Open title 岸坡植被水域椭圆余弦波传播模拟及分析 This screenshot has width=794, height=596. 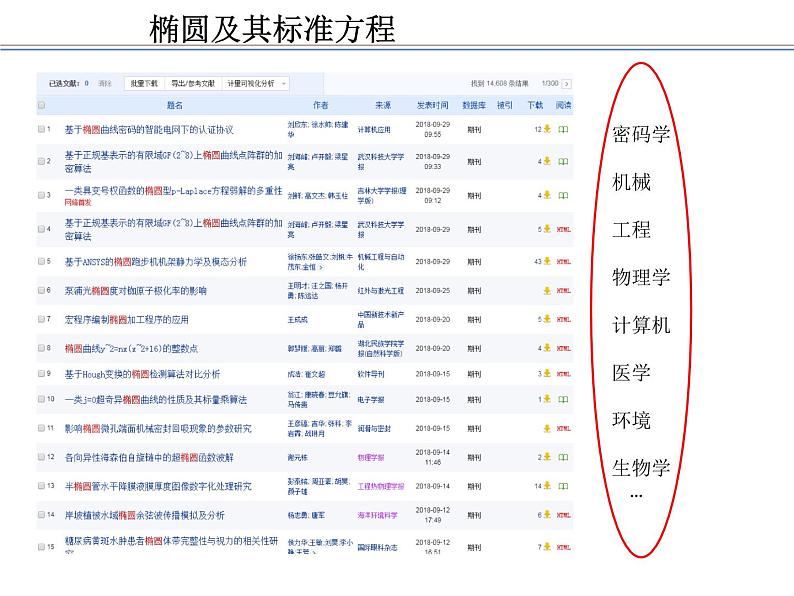click(x=144, y=515)
